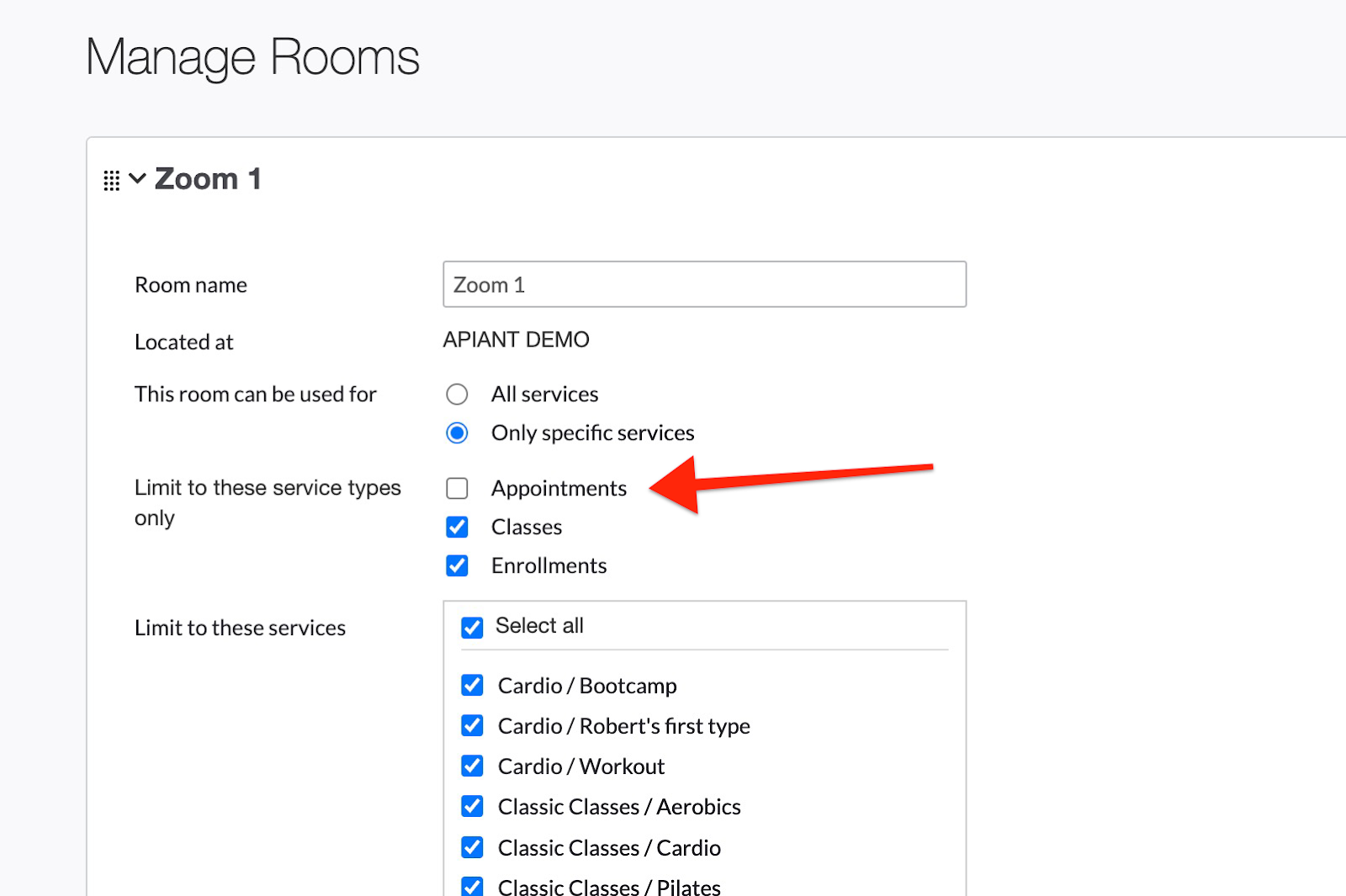Click the drag handle grid icon beside Zoom 1
The height and width of the screenshot is (896, 1346).
click(111, 180)
